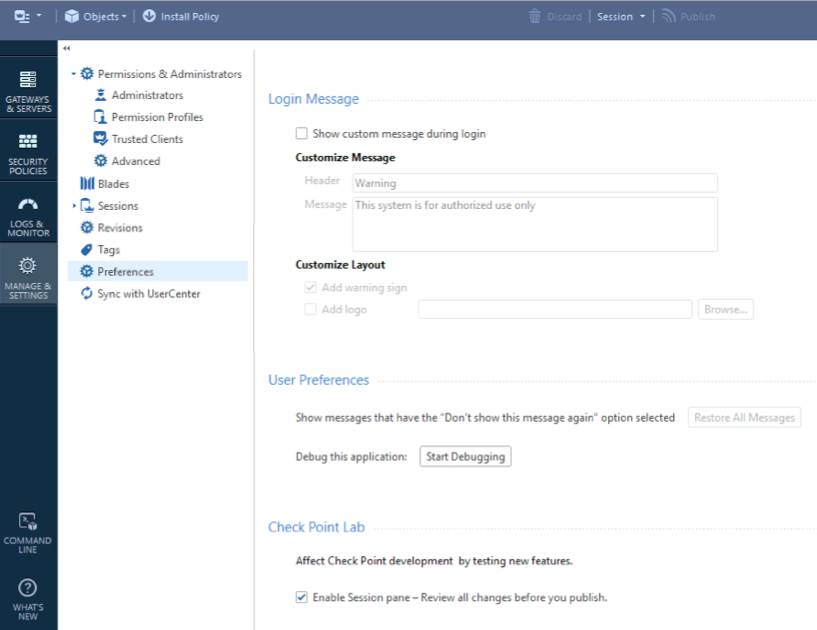Open the Administrators page
This screenshot has width=817, height=630.
147,95
